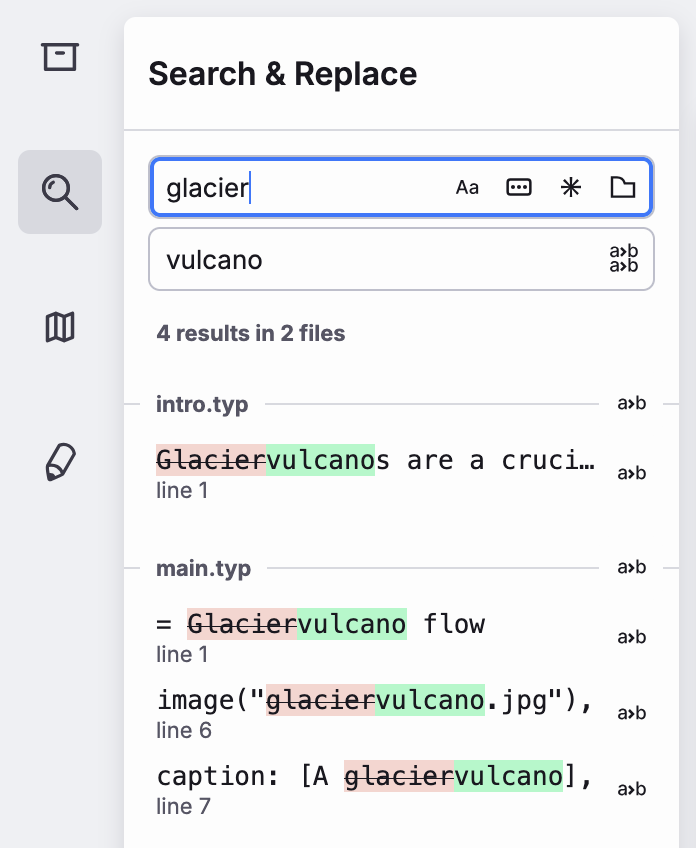Replace all in intro.typ file
The width and height of the screenshot is (696, 848).
(x=632, y=403)
